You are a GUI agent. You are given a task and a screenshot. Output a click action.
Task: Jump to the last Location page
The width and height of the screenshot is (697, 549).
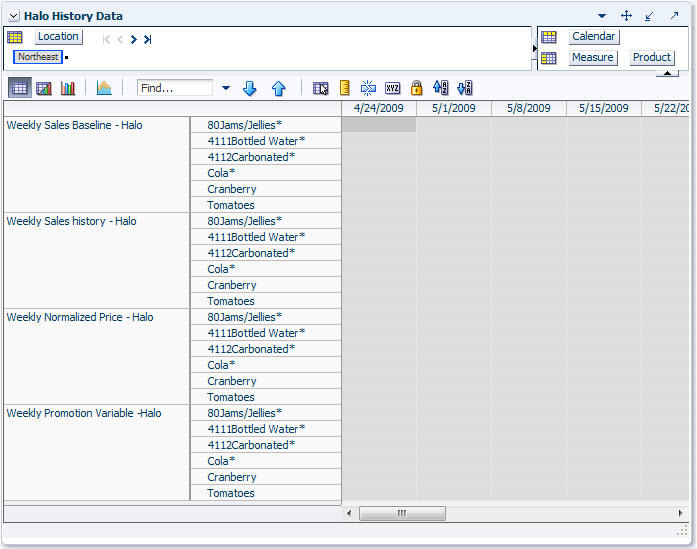click(148, 40)
